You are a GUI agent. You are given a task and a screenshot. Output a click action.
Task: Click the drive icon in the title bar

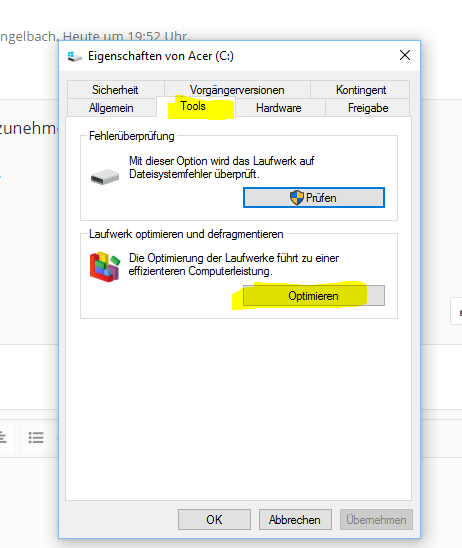74,56
